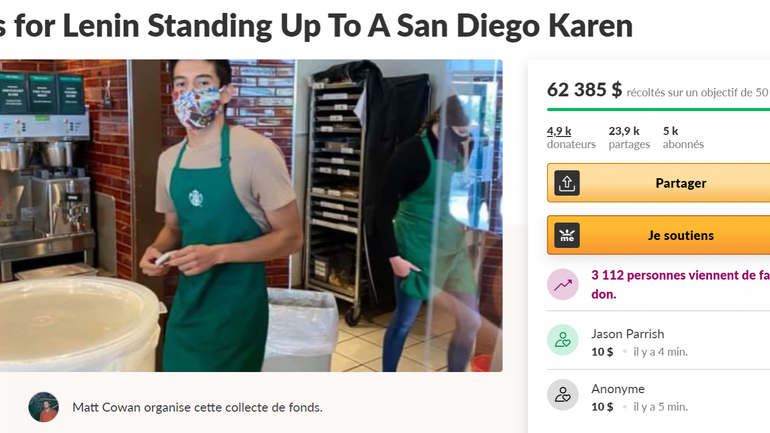Open the Starbucks barista campaign photo
This screenshot has width=770, height=433.
251,216
